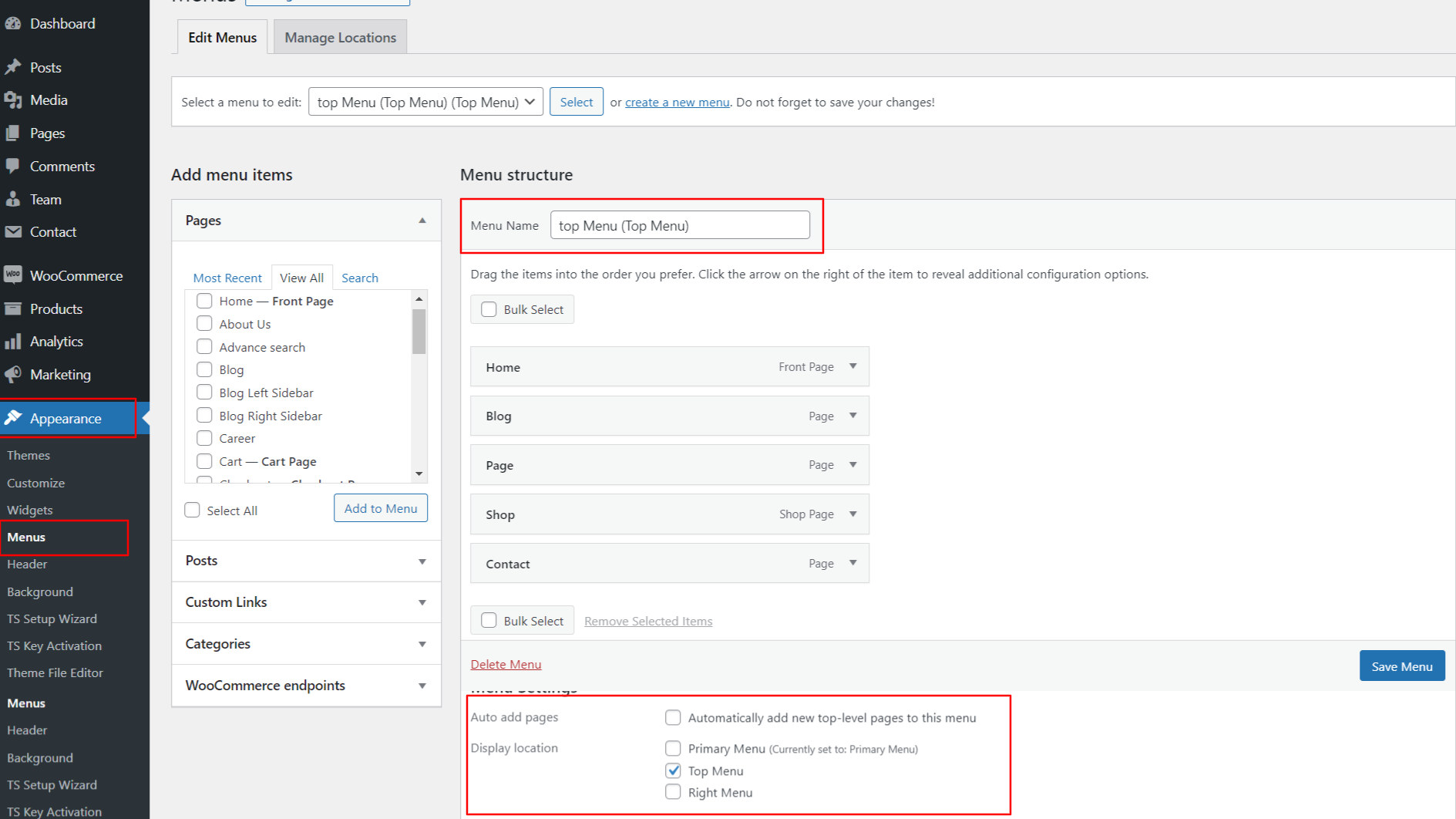Click the Posts pushpin icon
Viewport: 1456px width, 819px height.
click(13, 67)
